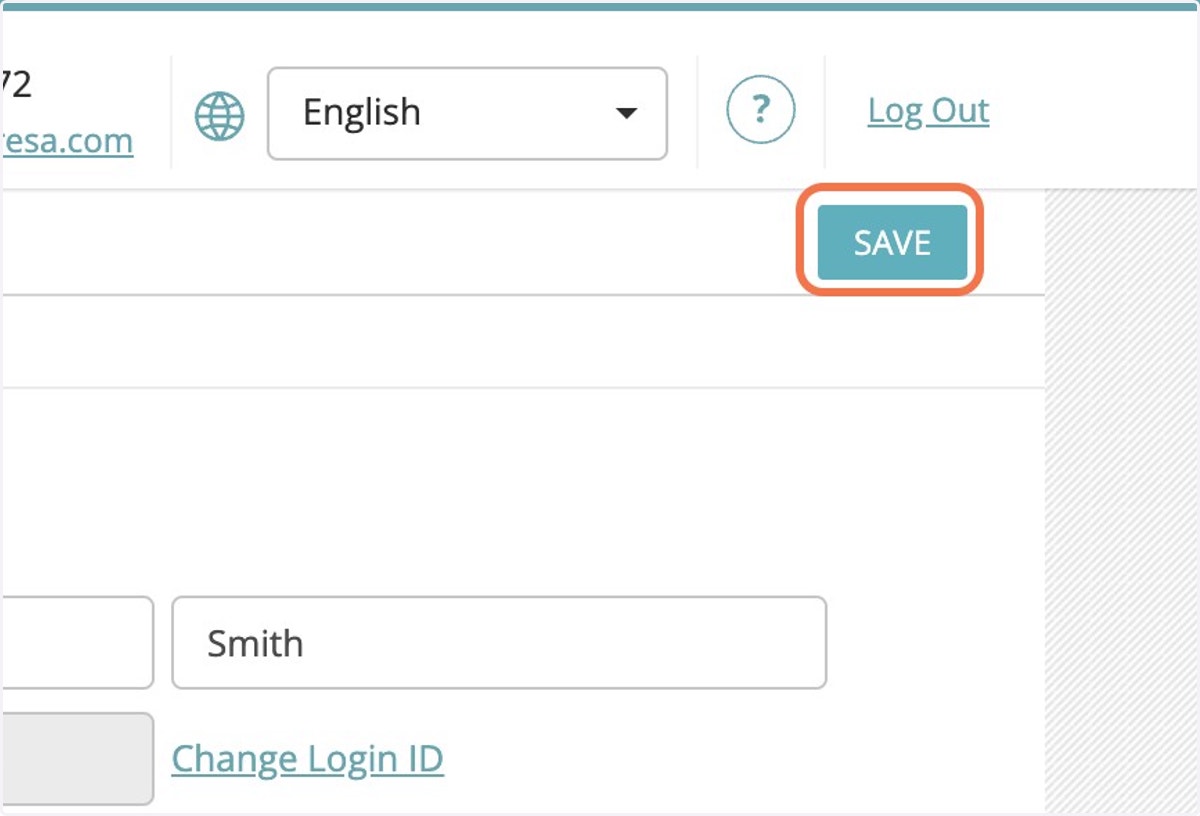The image size is (1200, 816).
Task: Open the Change Login ID link
Action: (307, 759)
